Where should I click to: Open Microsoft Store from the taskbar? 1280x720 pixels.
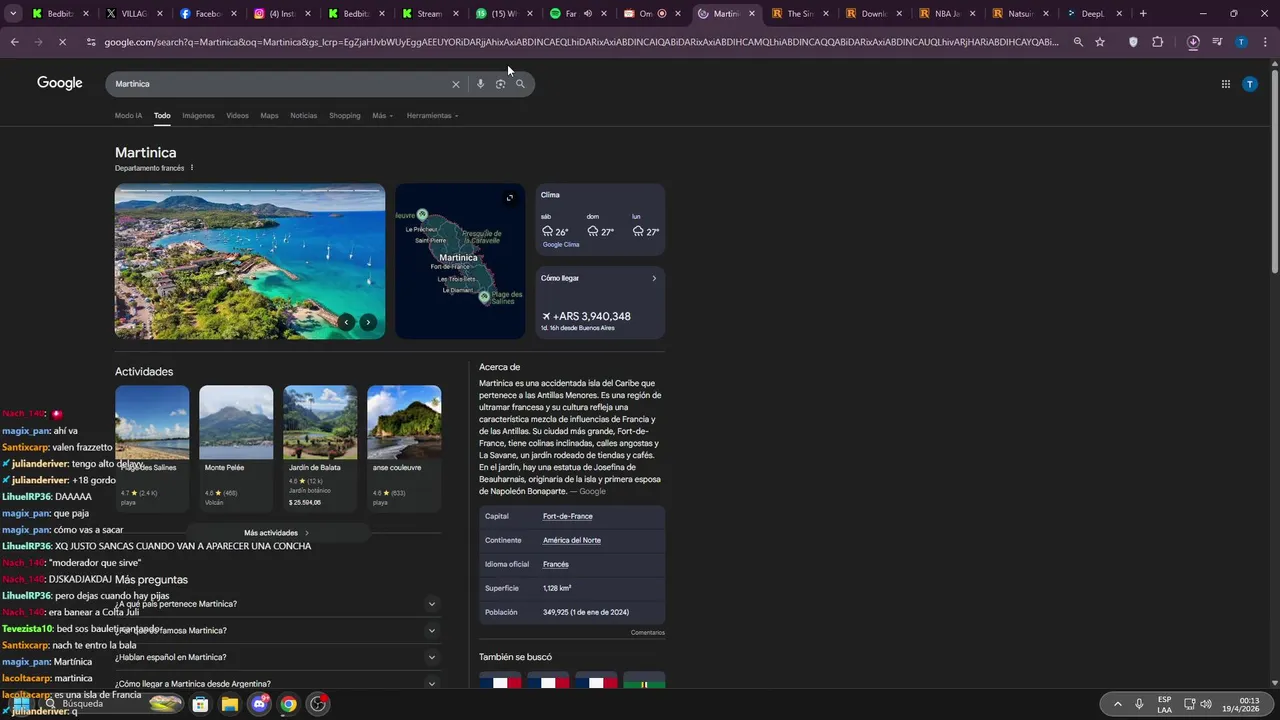200,704
